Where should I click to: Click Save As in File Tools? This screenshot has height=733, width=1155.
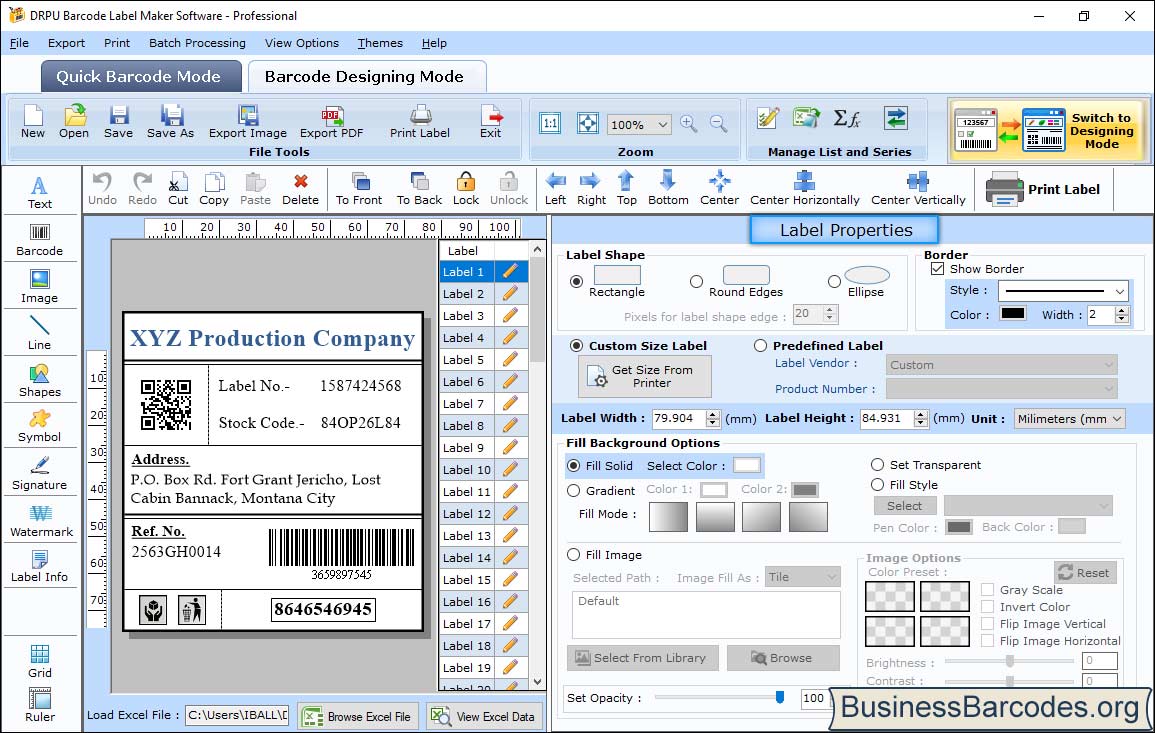point(170,122)
